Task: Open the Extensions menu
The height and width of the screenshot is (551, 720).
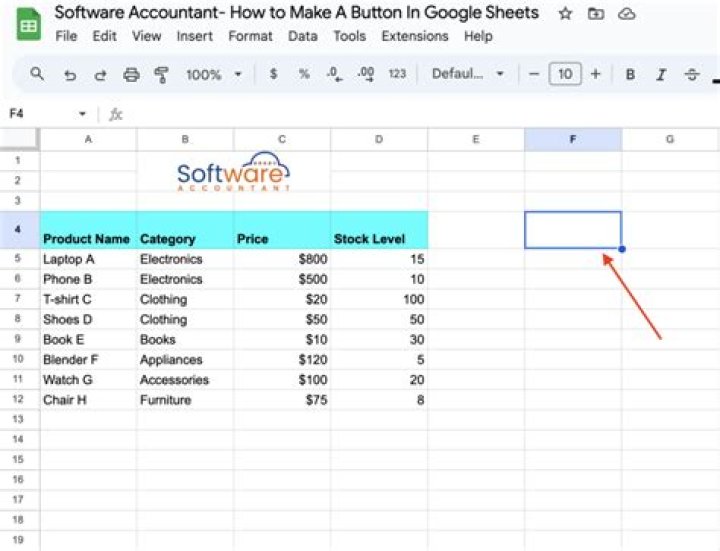Action: (415, 36)
